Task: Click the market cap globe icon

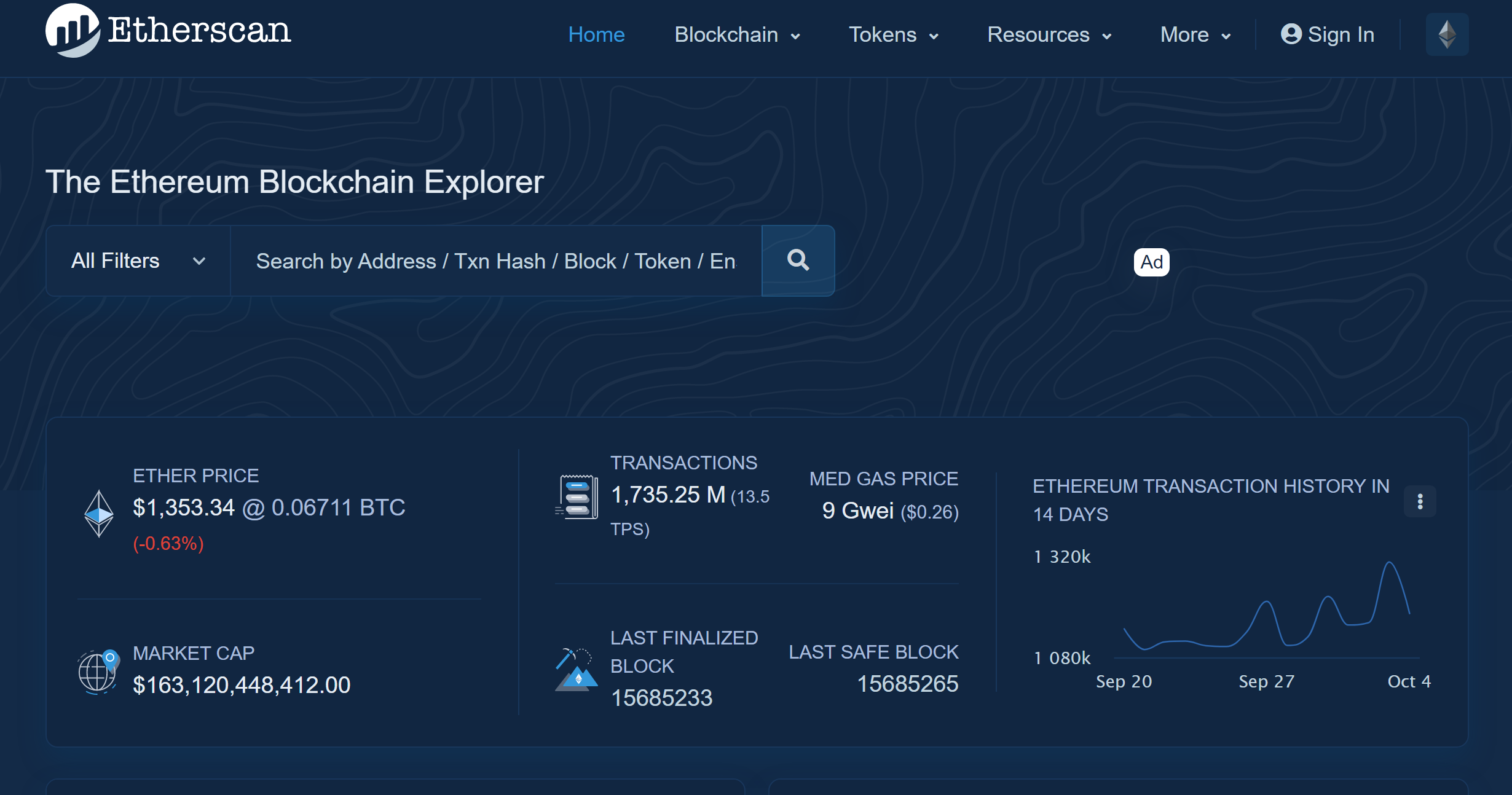Action: tap(98, 672)
